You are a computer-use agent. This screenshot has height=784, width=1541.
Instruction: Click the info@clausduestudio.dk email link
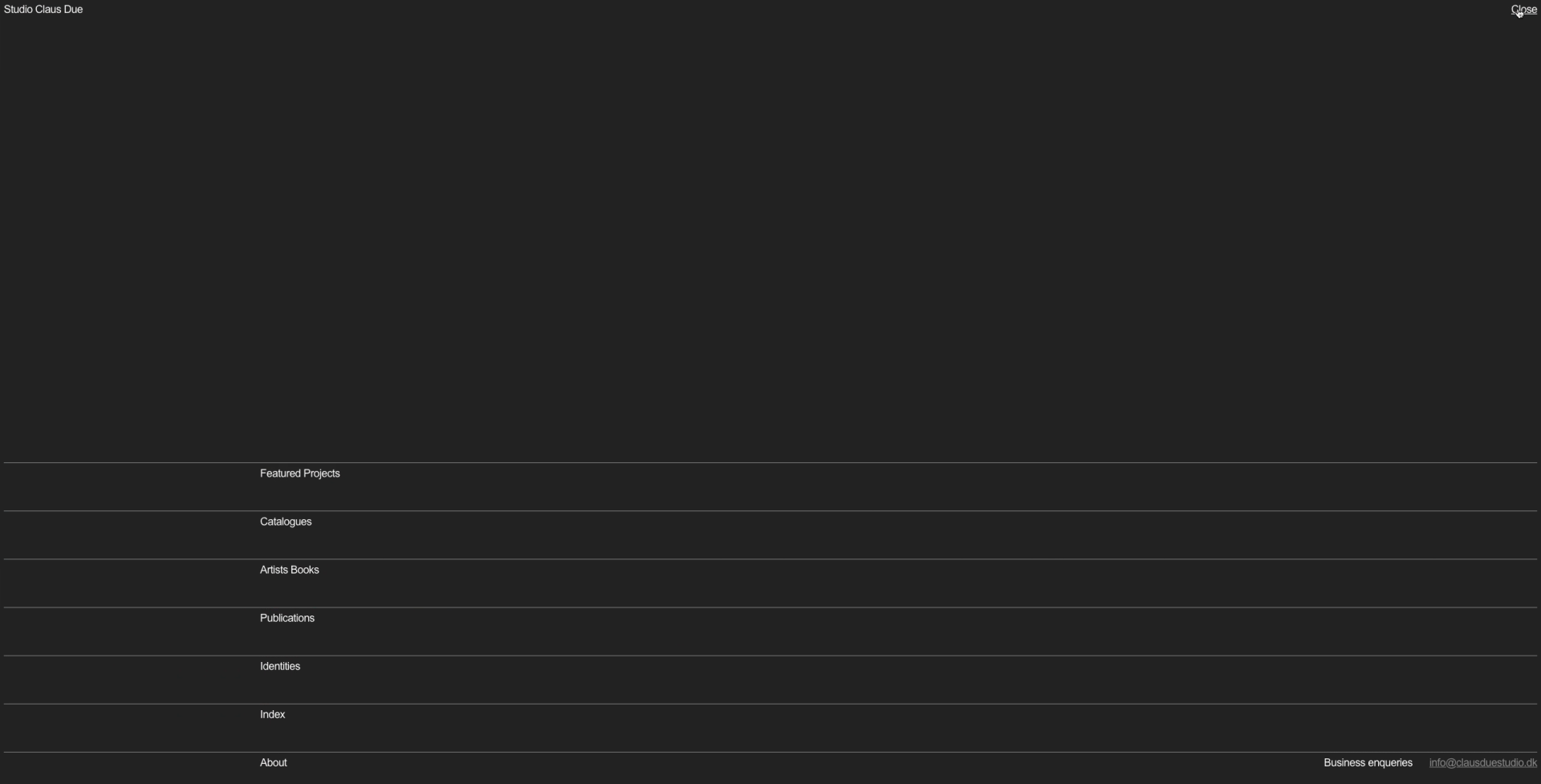[x=1482, y=762]
